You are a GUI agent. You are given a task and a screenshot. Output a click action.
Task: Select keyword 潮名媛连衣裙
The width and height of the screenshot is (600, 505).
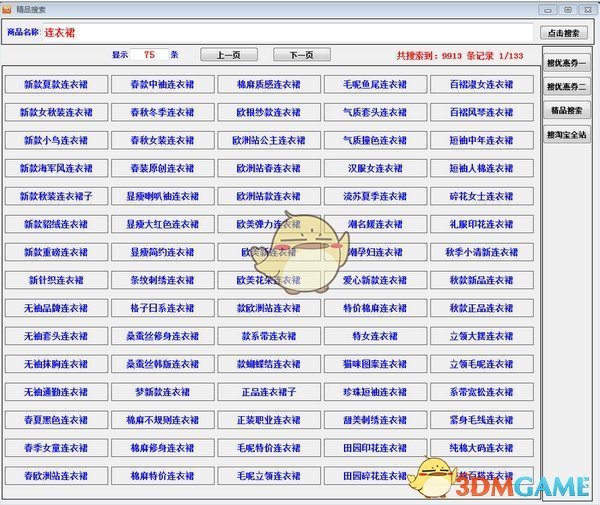(375, 224)
